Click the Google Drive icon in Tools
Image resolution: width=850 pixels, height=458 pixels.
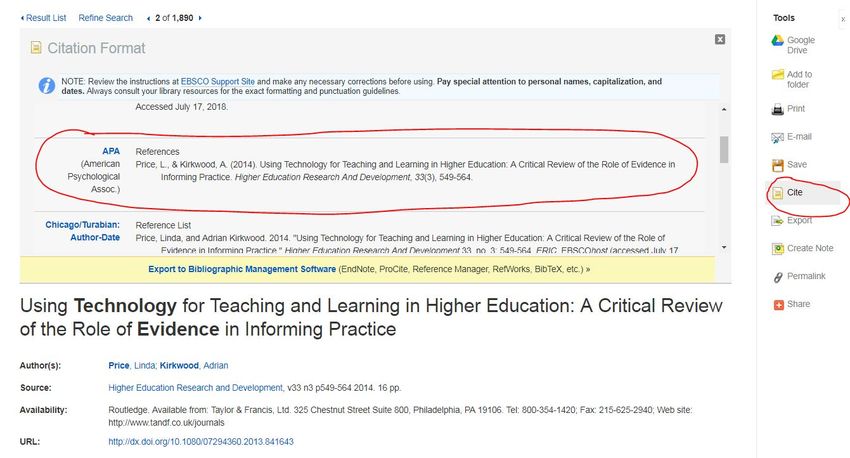coord(777,41)
